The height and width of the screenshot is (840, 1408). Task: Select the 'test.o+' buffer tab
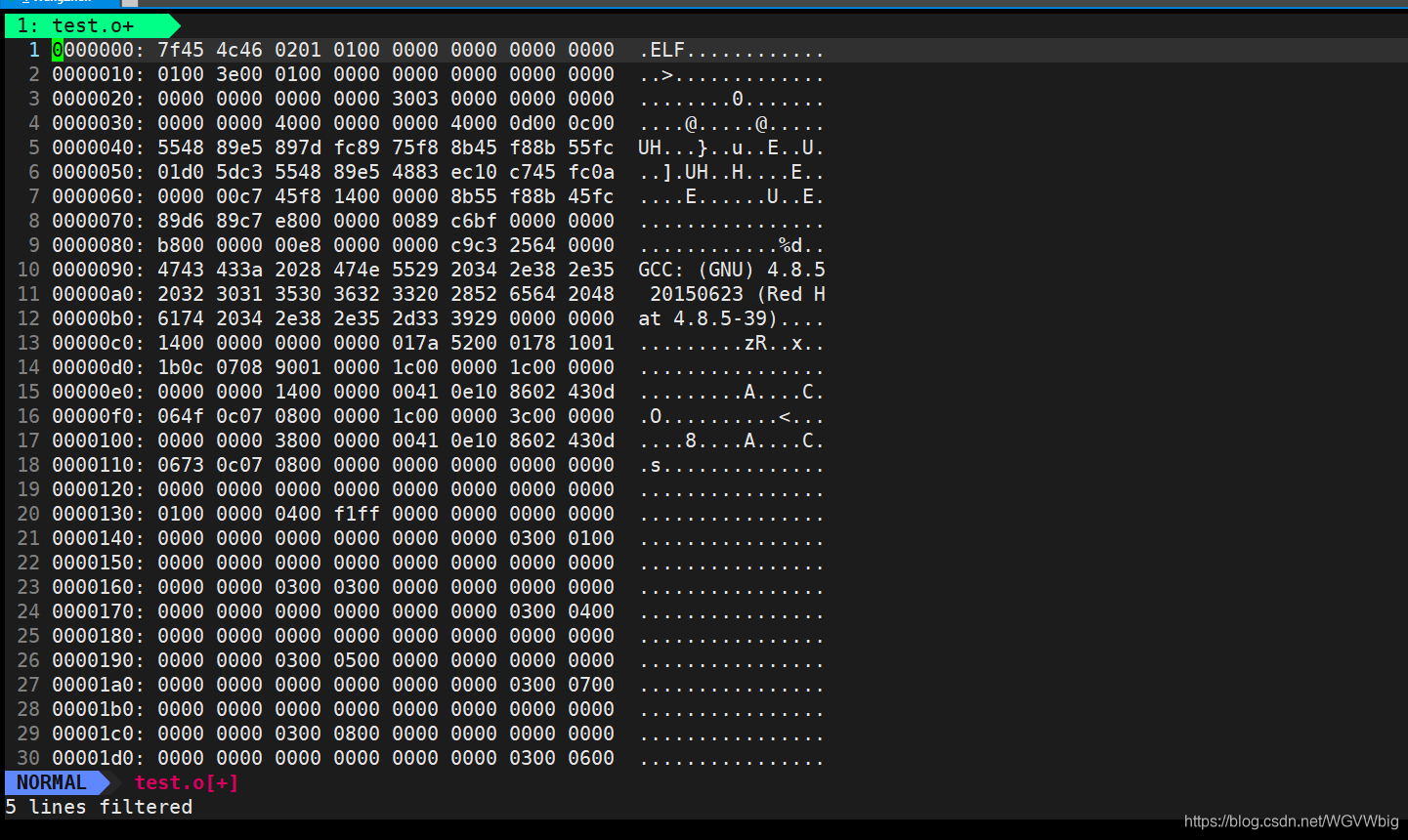tap(93, 25)
